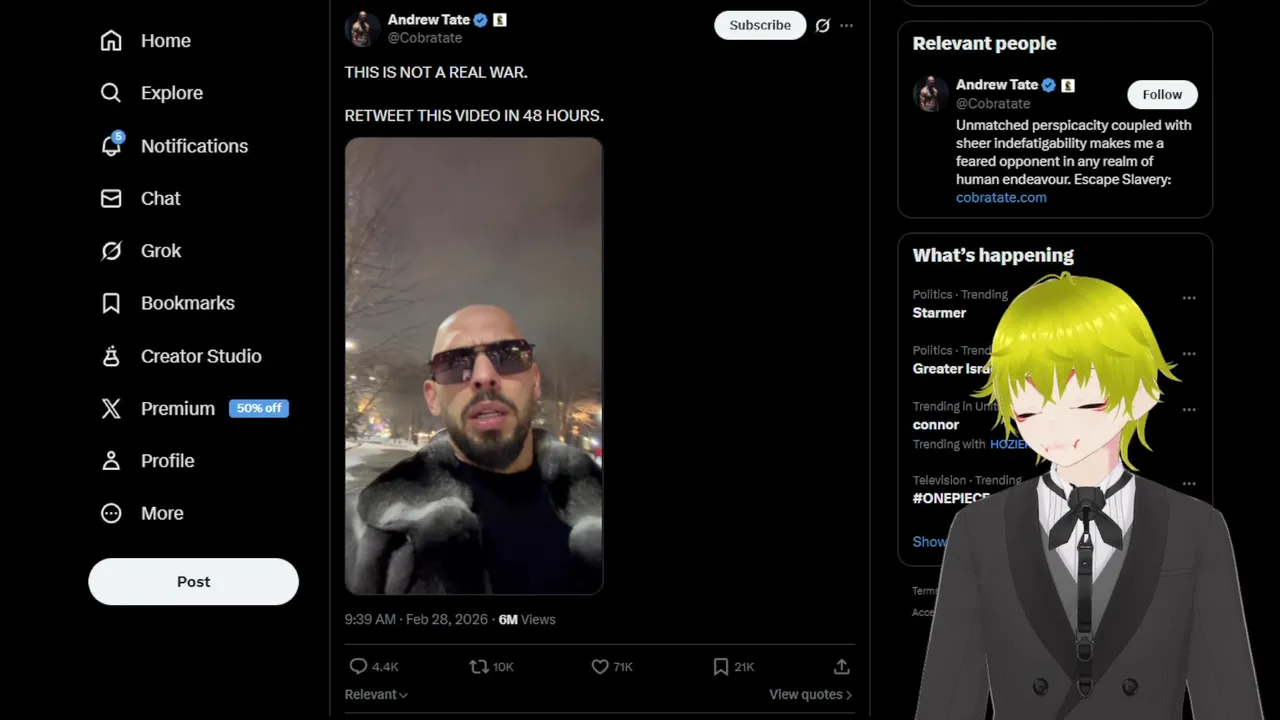Bookmark the post with the 21K icon
Screen dimensions: 1280x720
click(x=721, y=666)
